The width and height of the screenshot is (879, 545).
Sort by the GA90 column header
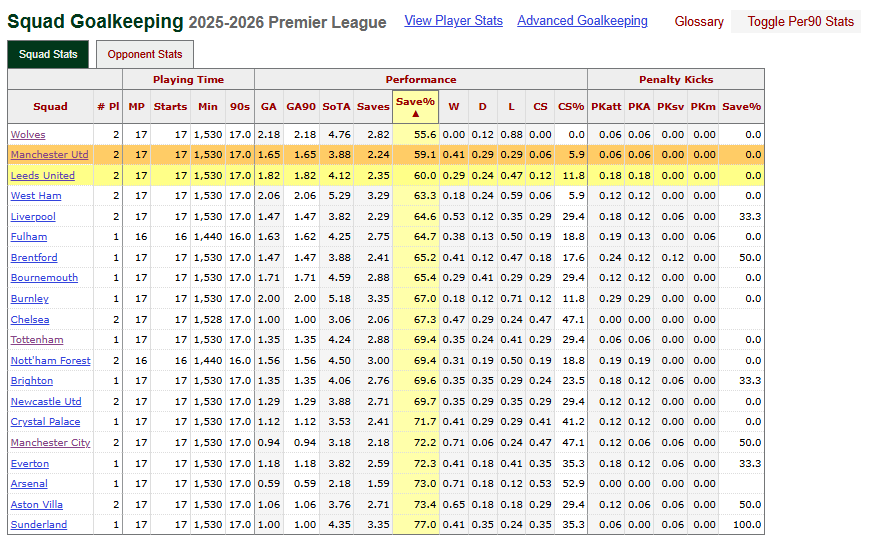301,106
